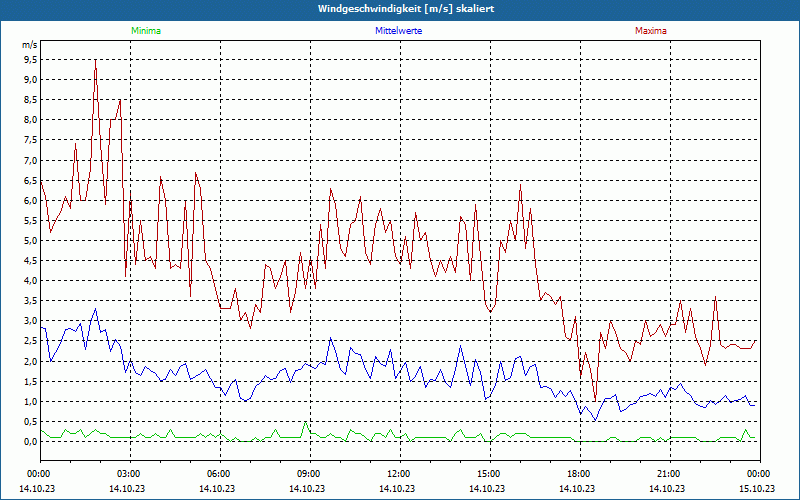Click the 18:00 time axis label

pyautogui.click(x=578, y=473)
